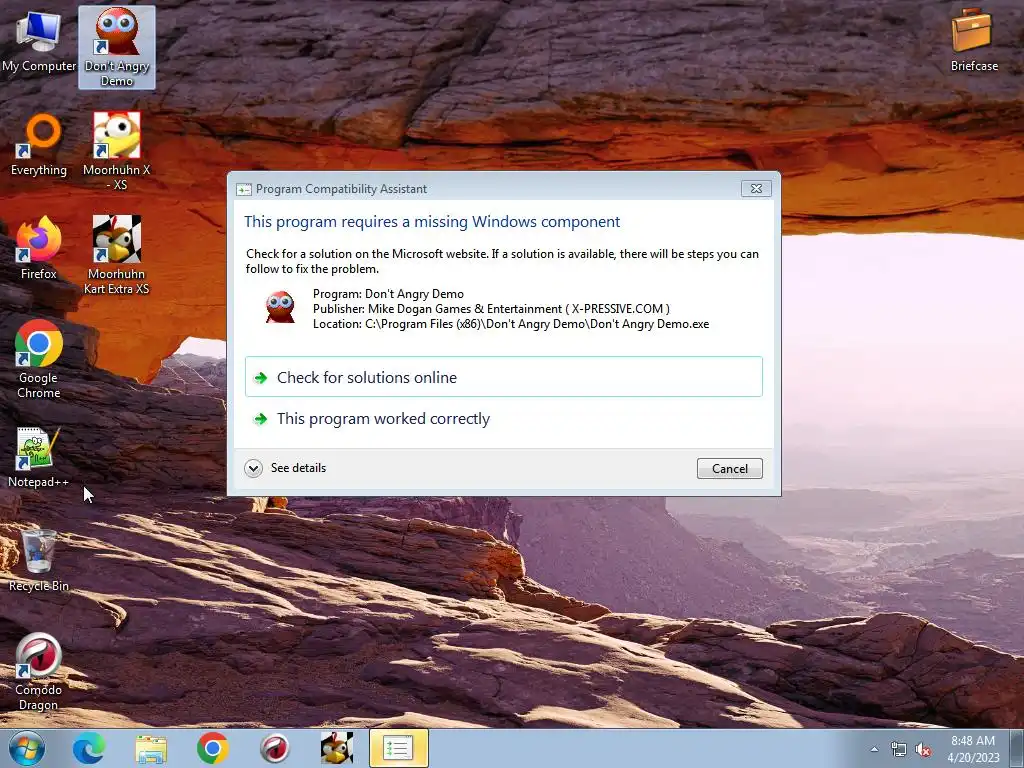Open Windows Explorer from taskbar

point(151,748)
